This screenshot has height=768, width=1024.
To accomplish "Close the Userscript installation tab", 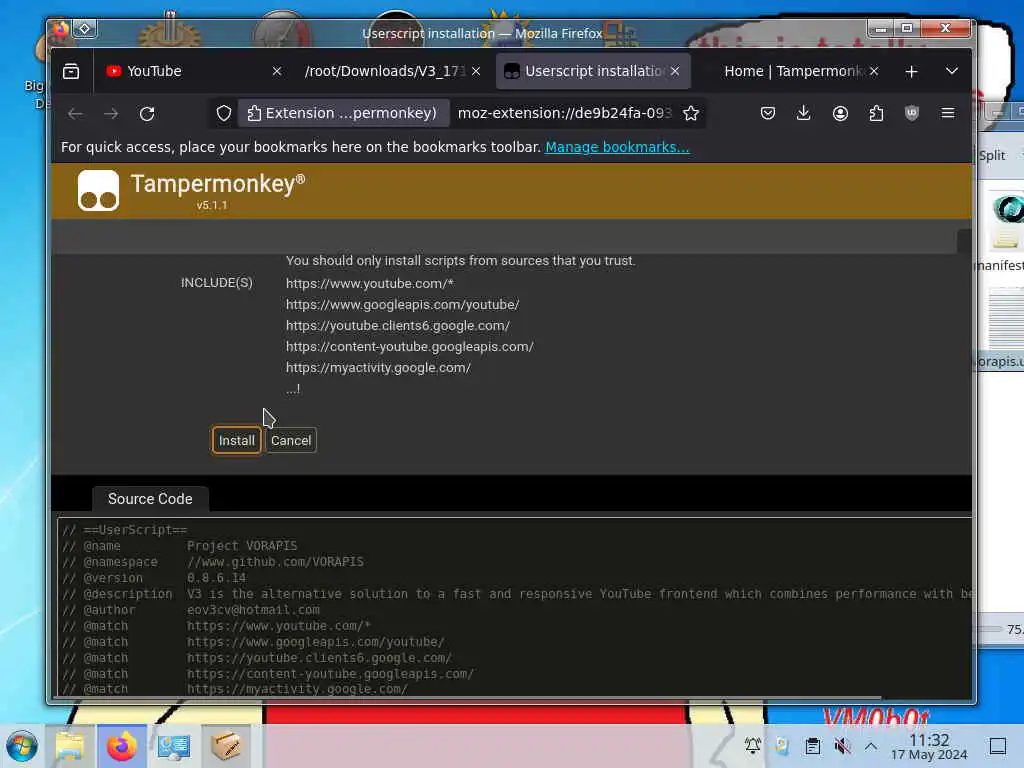I will click(x=675, y=71).
